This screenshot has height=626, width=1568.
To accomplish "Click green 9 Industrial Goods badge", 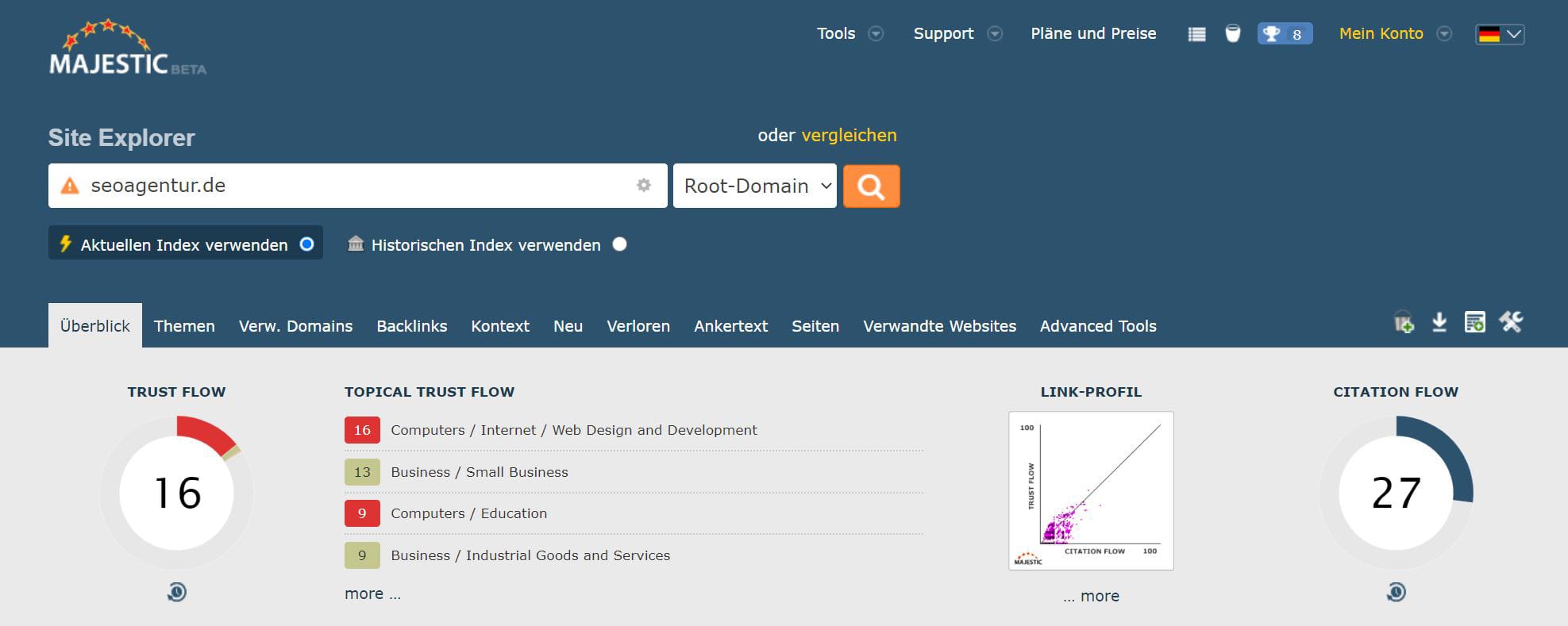I will (x=362, y=555).
